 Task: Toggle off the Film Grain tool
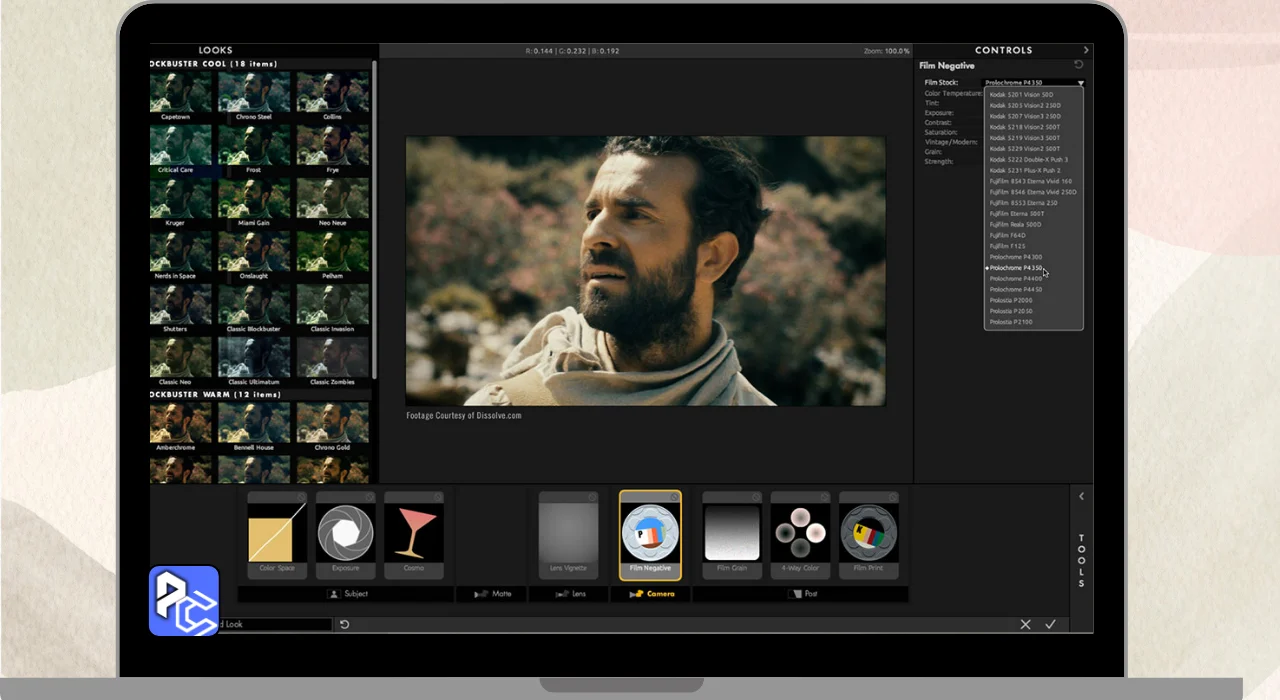(756, 497)
